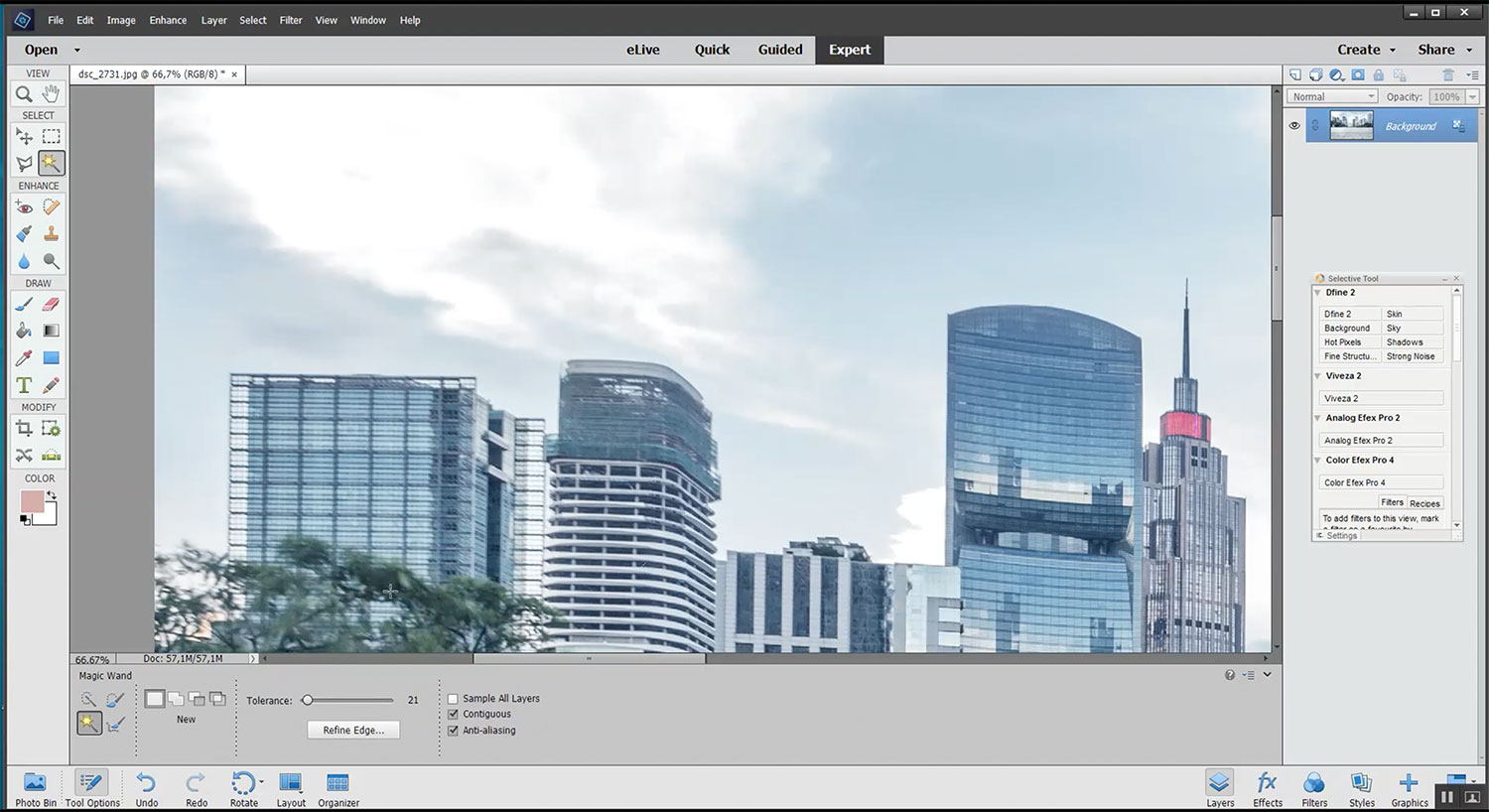
Task: Collapse the Viveza 2 section
Action: [1318, 376]
